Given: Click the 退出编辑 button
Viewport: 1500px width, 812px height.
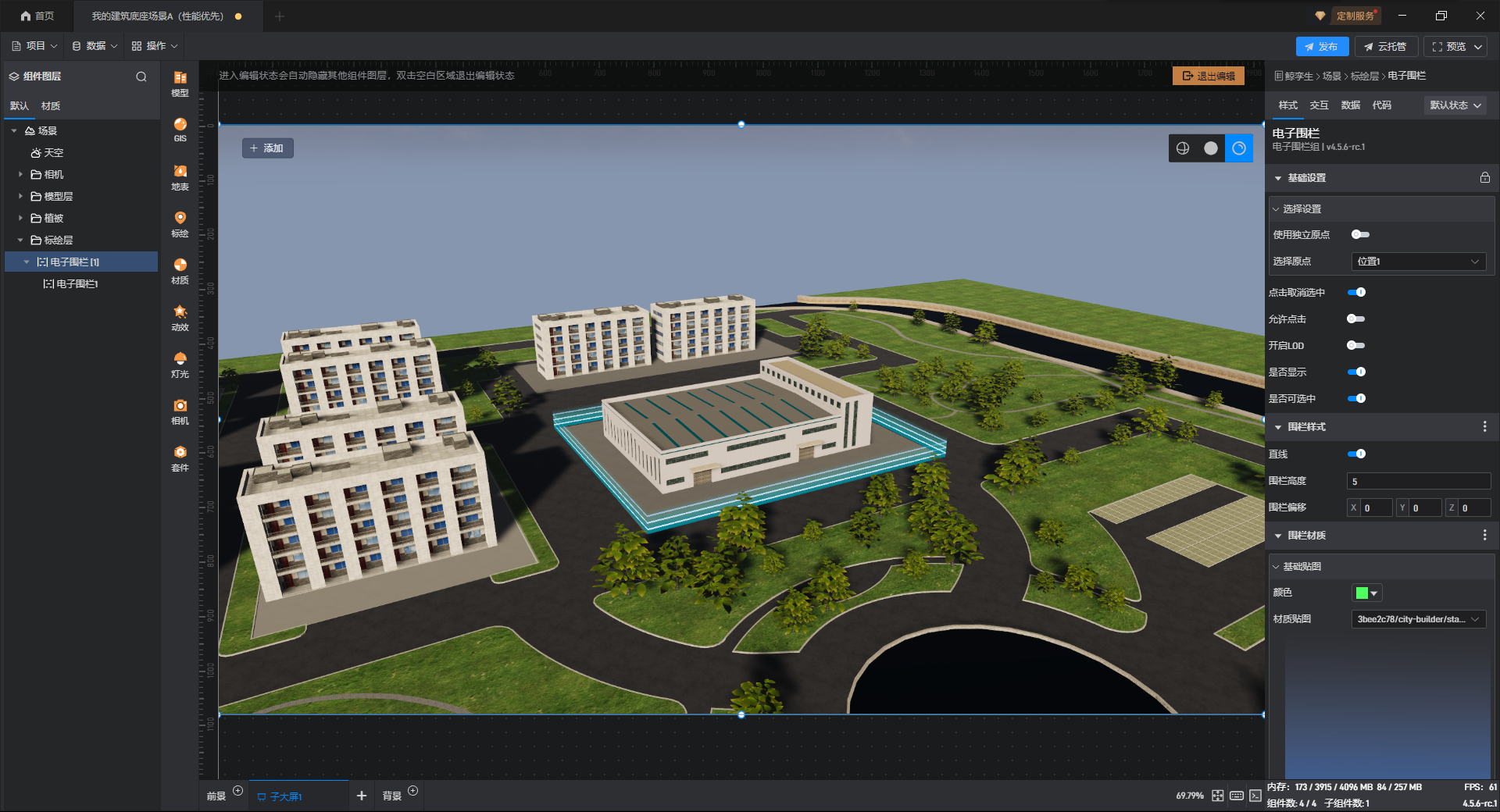Looking at the screenshot, I should coord(1208,76).
